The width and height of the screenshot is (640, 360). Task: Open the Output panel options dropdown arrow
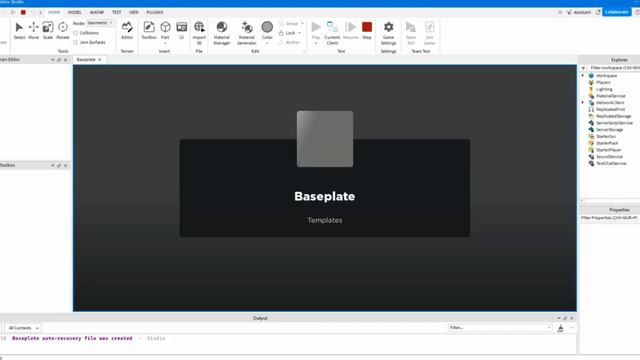coord(559,318)
